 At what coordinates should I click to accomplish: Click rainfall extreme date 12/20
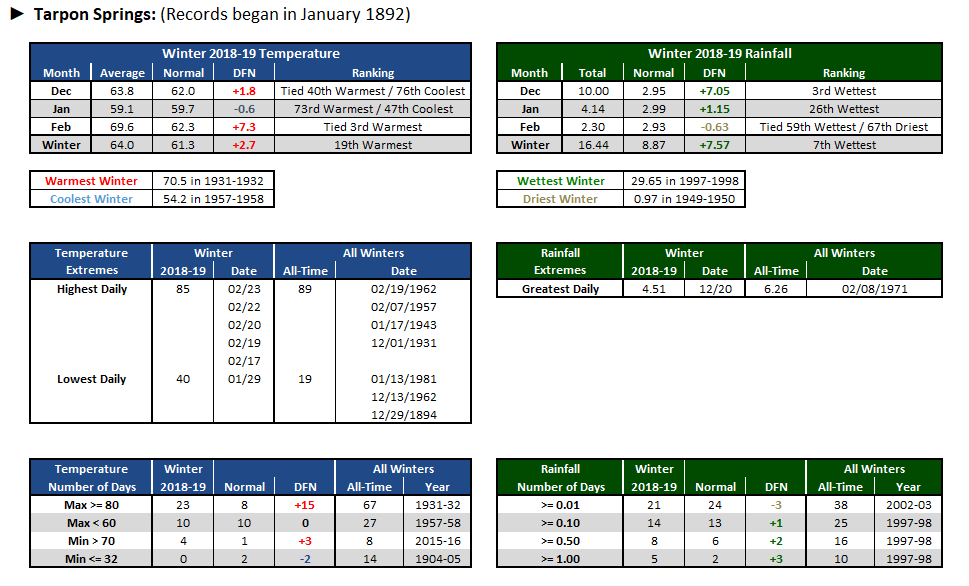click(715, 289)
